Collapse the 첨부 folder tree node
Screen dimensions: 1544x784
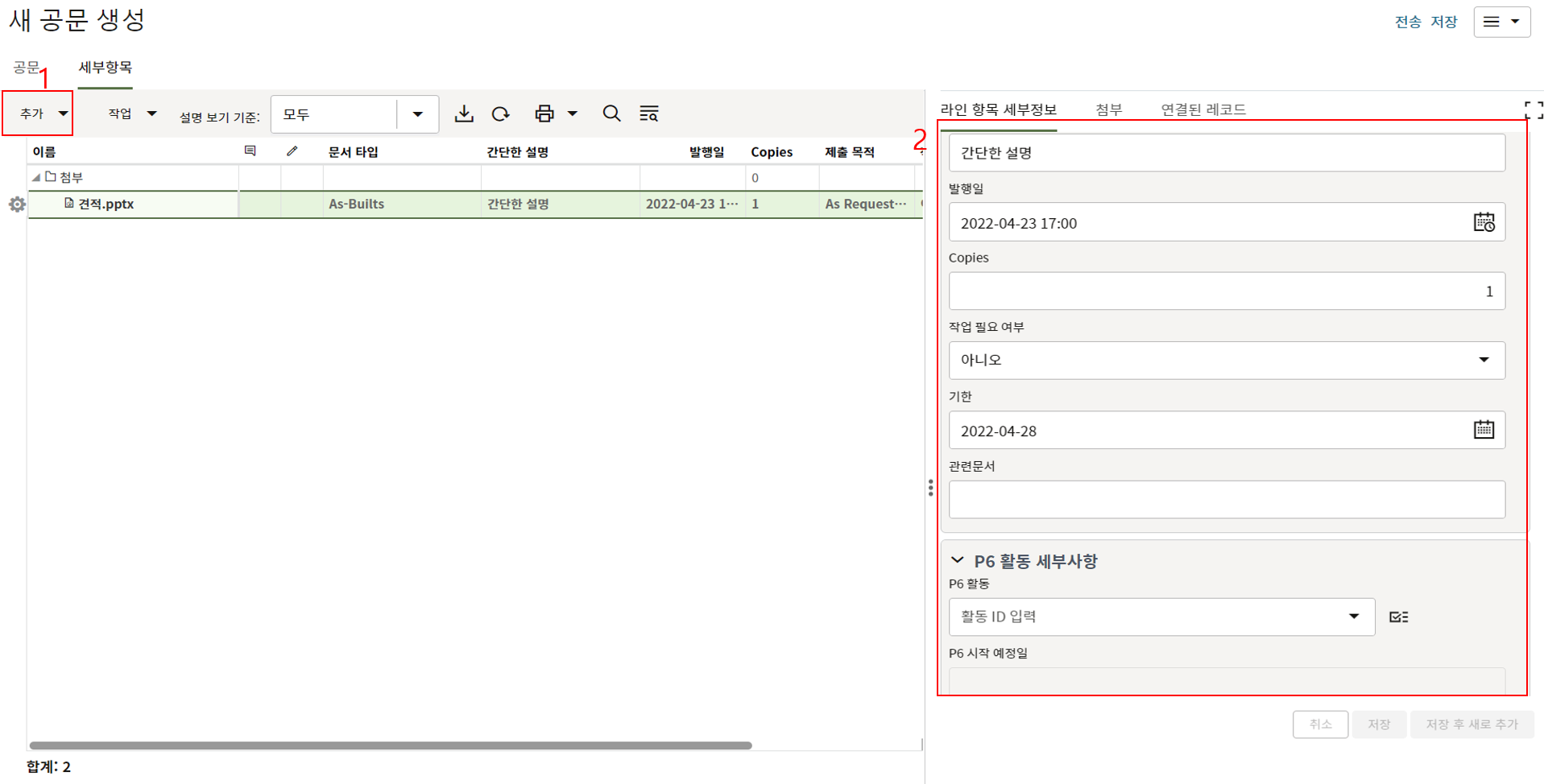[x=35, y=177]
